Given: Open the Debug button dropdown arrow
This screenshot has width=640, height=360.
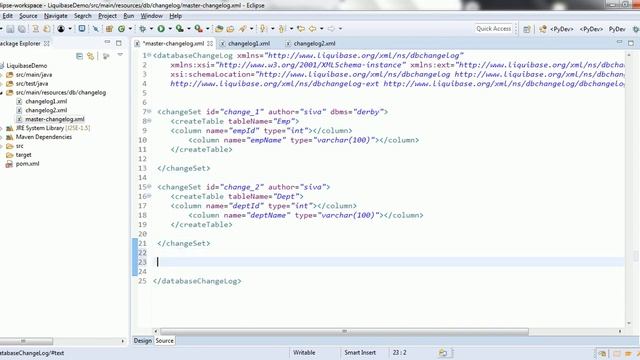Looking at the screenshot, I should [x=151, y=29].
